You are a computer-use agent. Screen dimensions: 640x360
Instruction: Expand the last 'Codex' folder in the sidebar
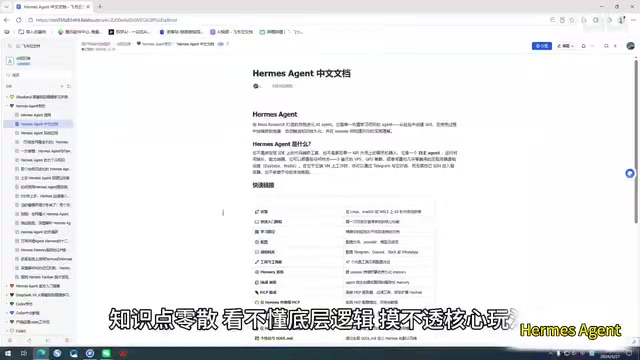point(7,331)
